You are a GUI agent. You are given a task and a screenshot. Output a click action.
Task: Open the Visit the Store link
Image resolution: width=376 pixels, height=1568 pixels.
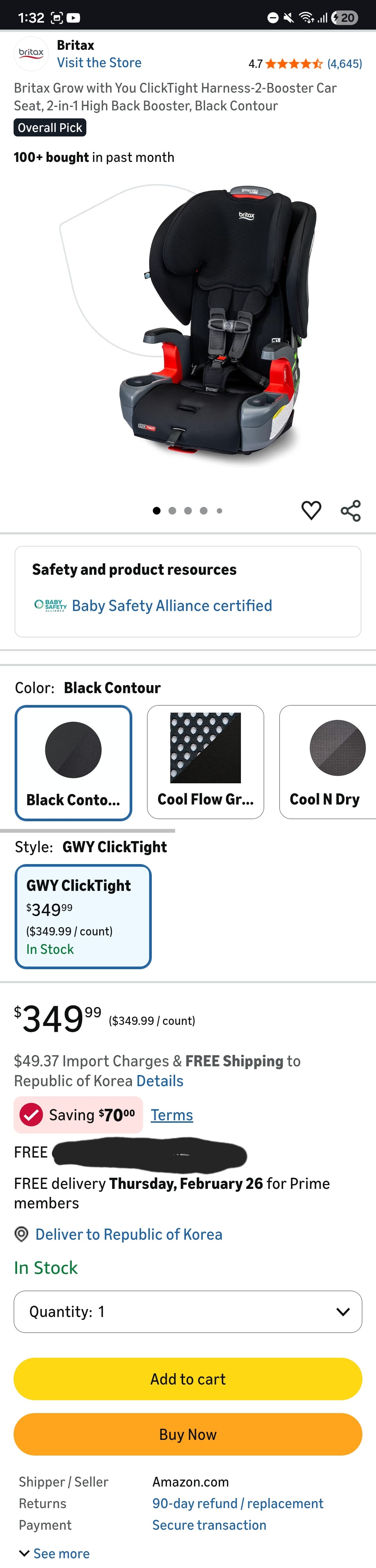point(99,63)
